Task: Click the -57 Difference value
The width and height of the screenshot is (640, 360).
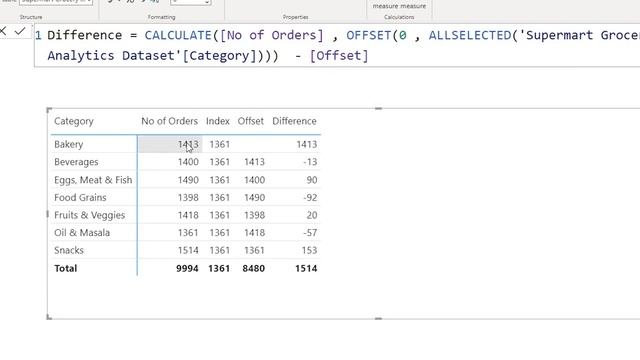Action: pos(310,233)
